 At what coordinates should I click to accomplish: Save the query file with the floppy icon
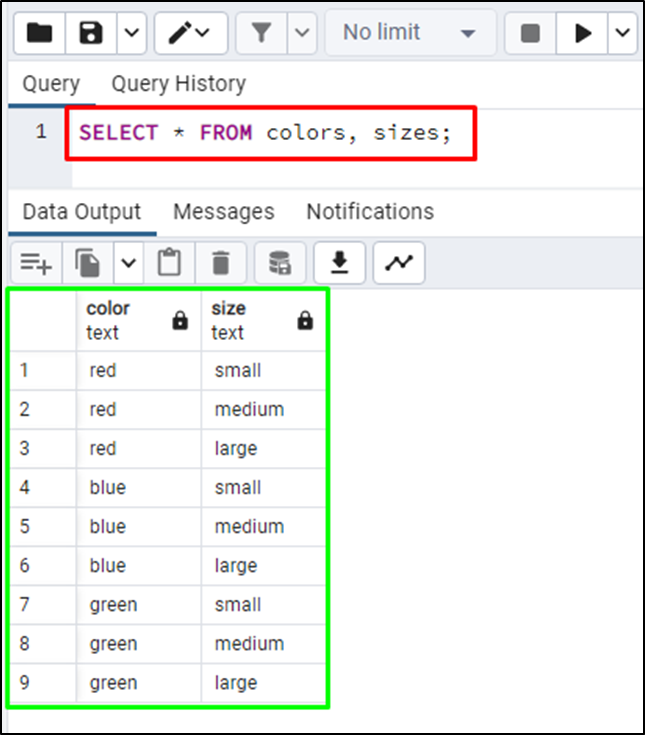click(x=91, y=33)
